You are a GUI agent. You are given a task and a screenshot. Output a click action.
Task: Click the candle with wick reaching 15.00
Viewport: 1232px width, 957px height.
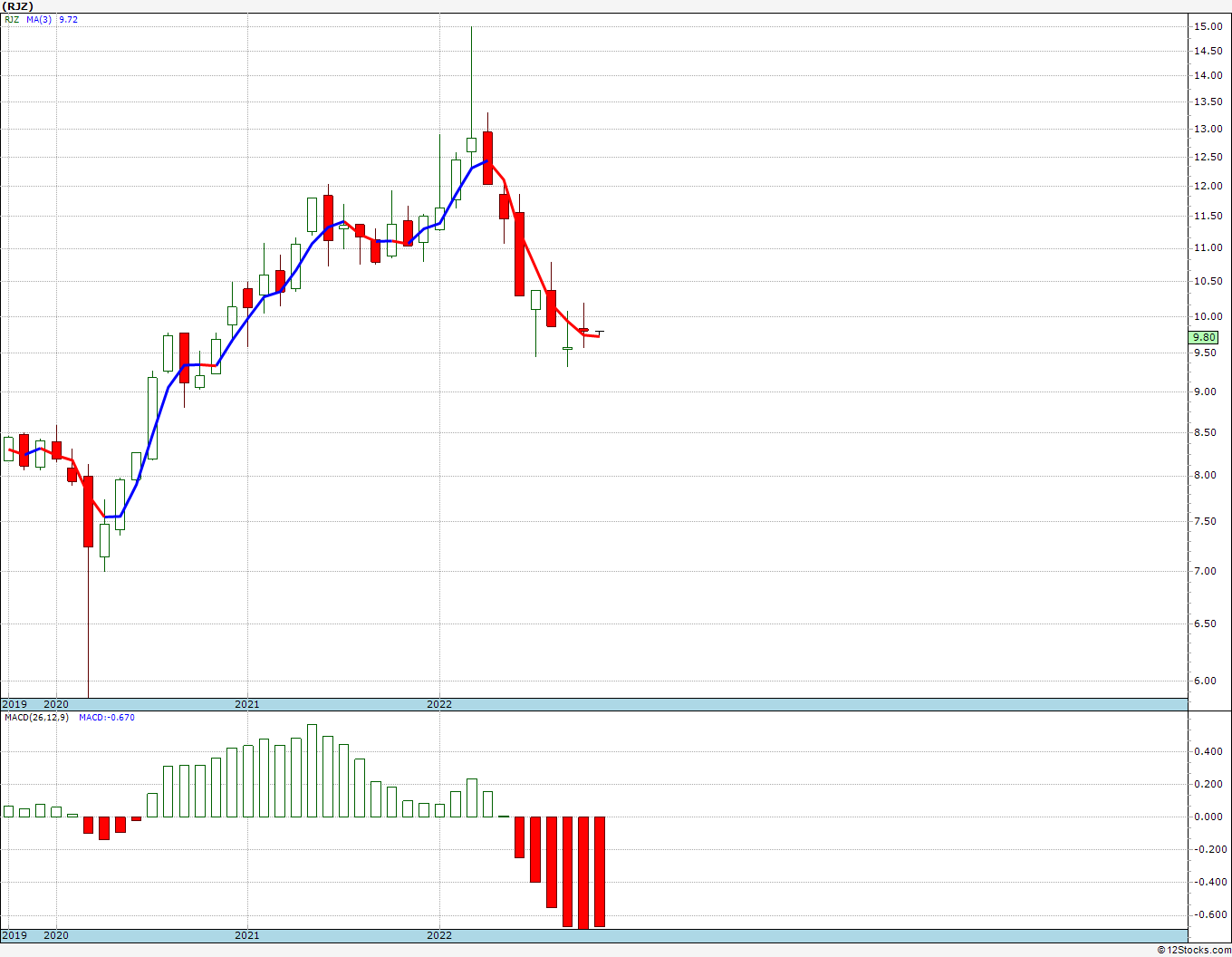click(471, 144)
